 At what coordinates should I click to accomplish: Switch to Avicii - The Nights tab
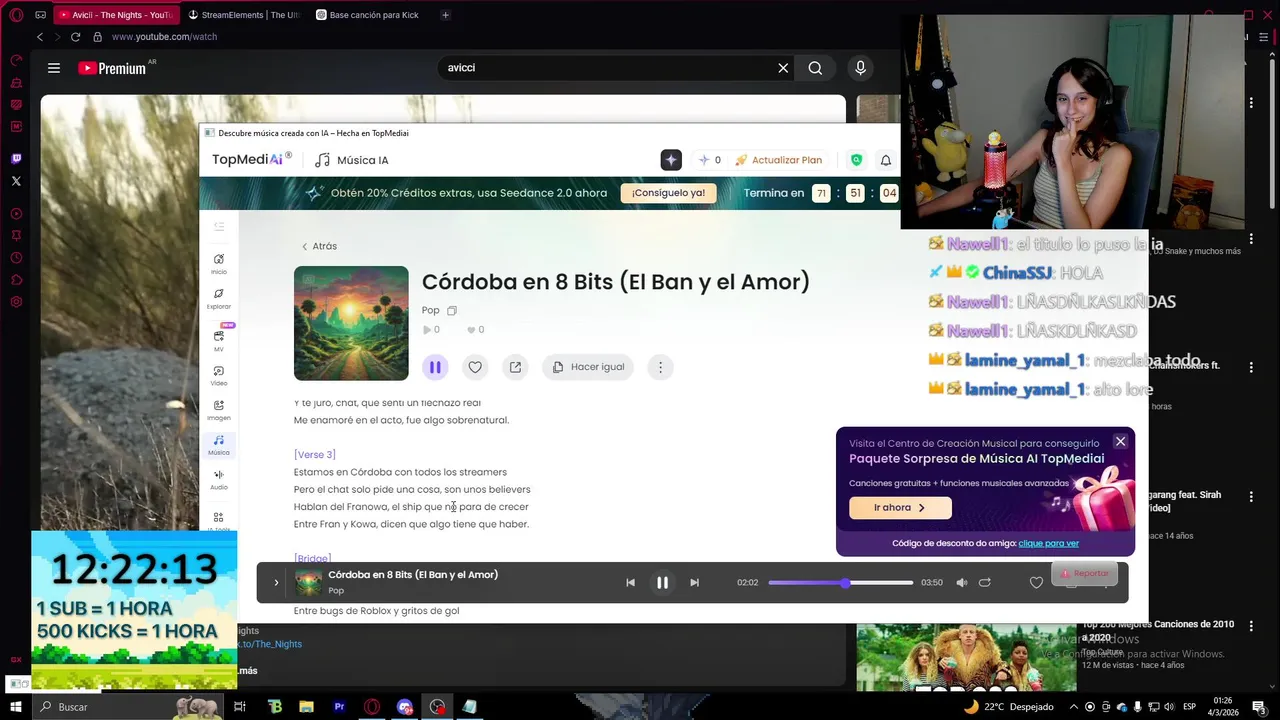(x=116, y=15)
